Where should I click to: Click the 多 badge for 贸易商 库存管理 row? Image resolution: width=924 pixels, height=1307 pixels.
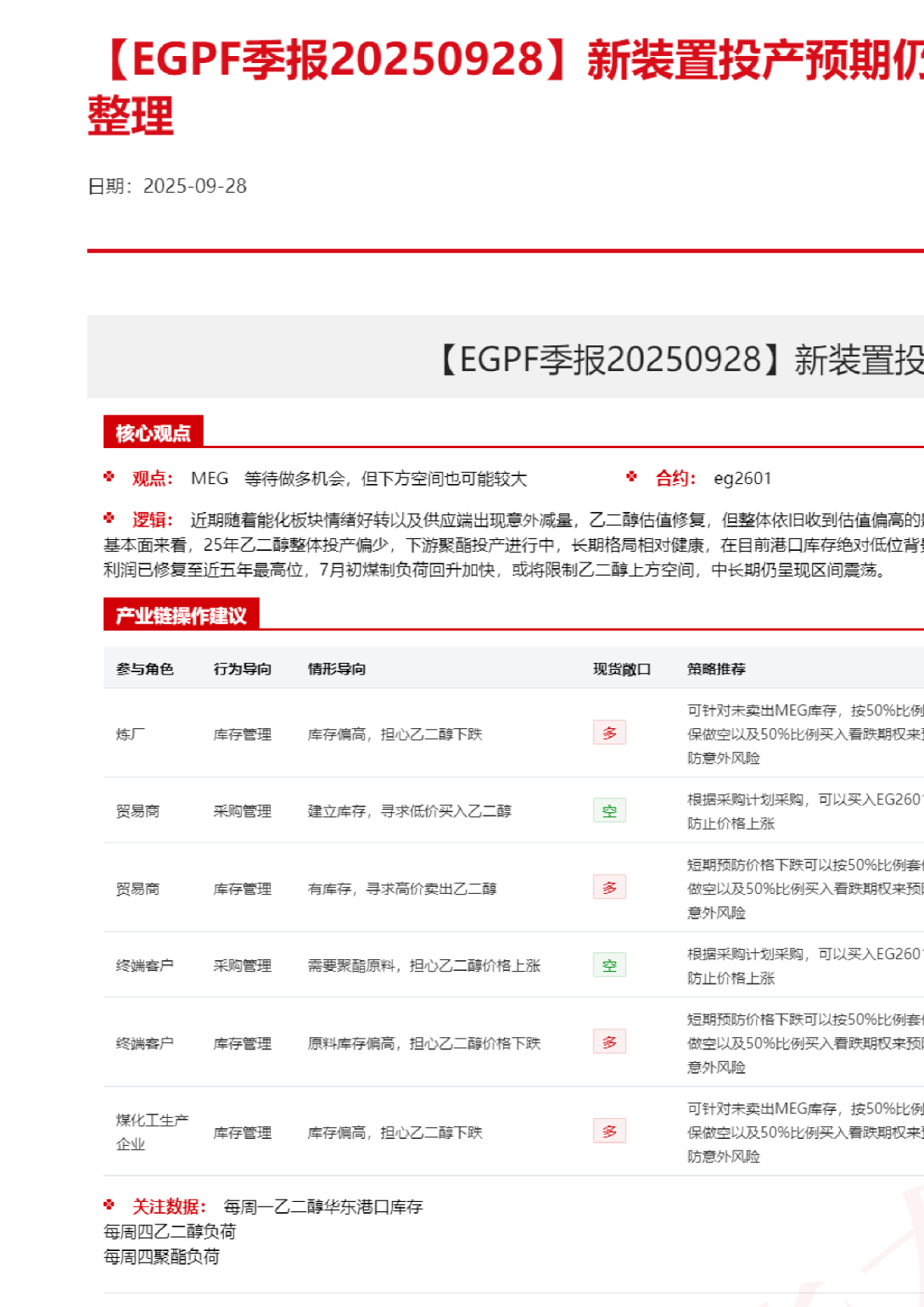click(x=609, y=888)
